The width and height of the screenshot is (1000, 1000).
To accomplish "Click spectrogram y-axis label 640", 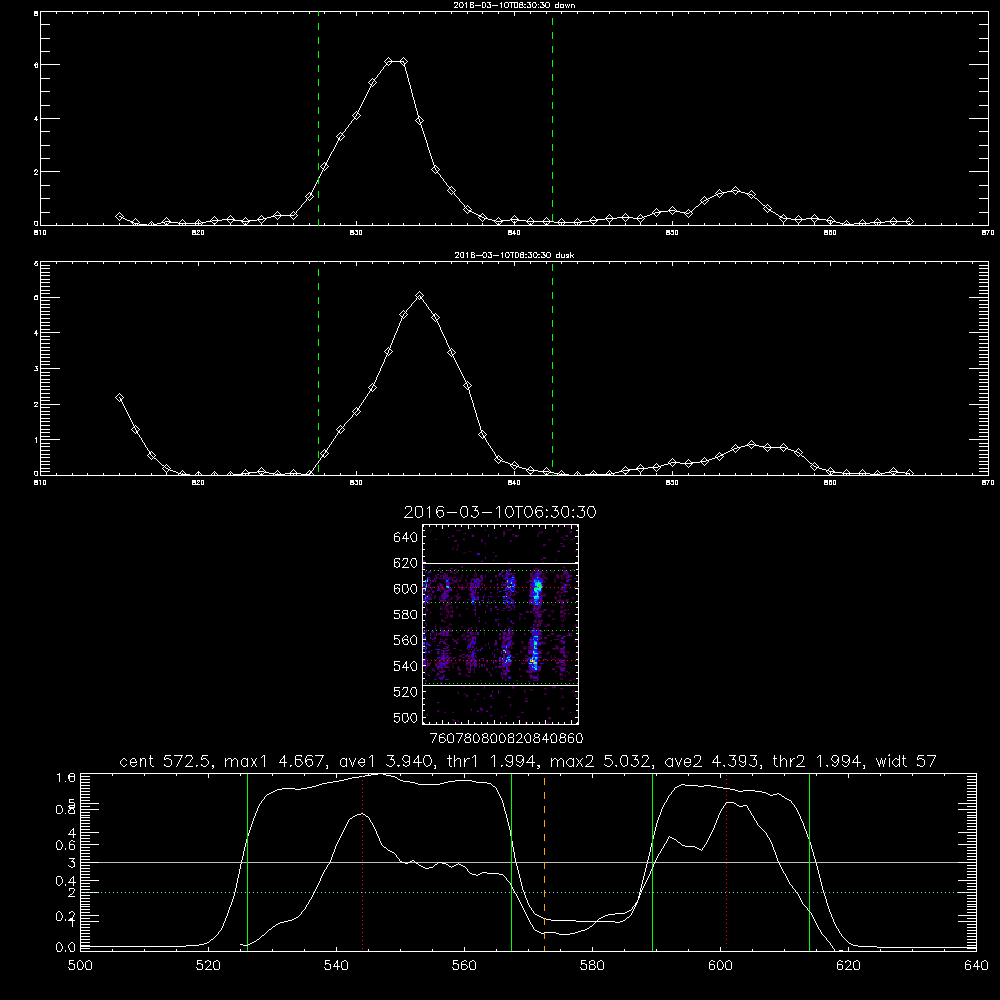I will pos(406,538).
